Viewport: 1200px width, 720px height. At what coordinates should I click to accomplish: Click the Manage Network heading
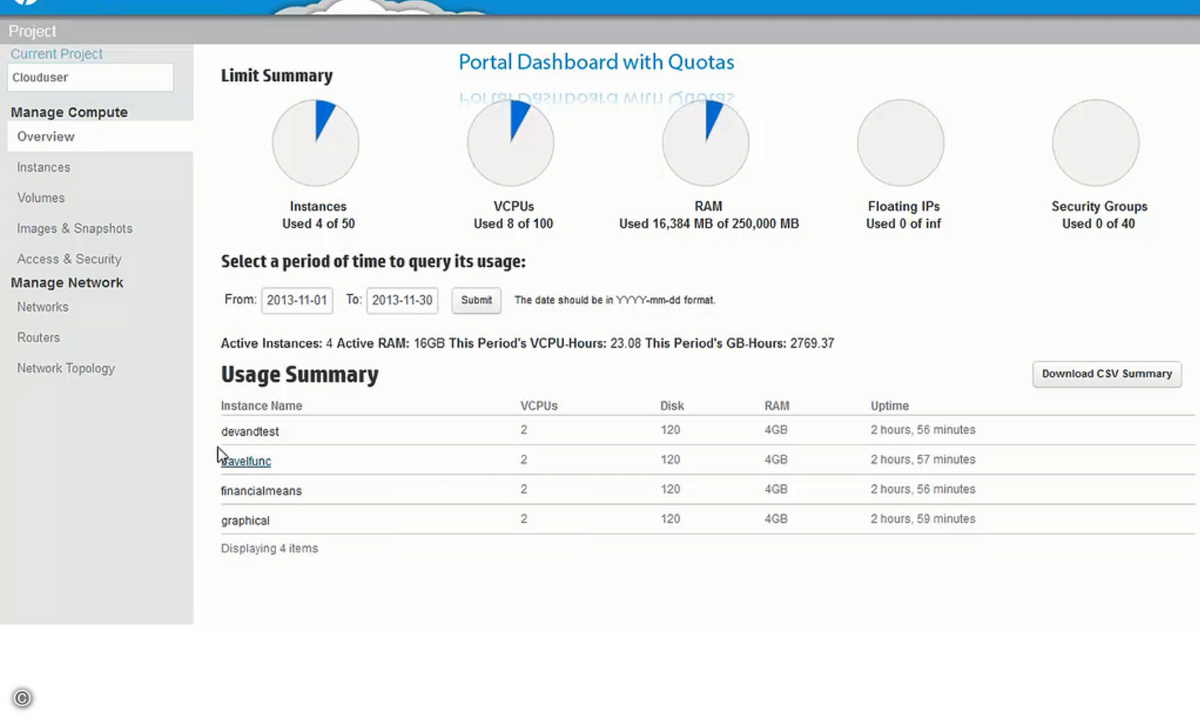tap(67, 283)
